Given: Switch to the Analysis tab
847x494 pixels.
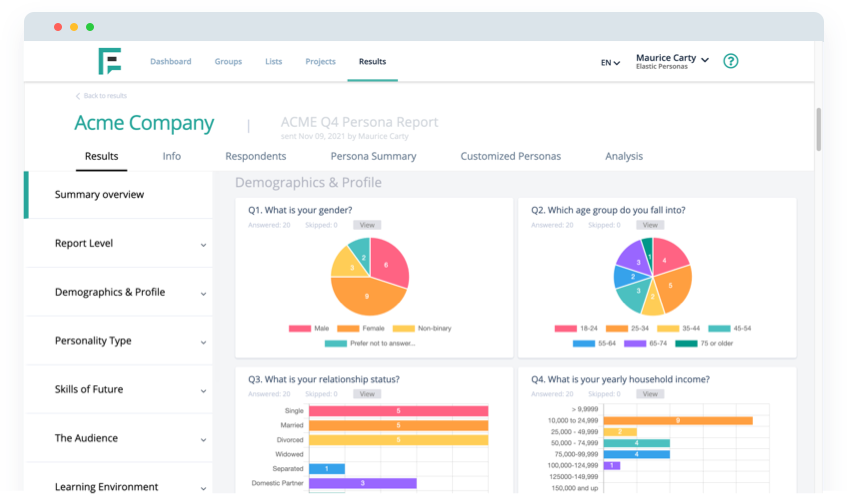Looking at the screenshot, I should (x=624, y=156).
